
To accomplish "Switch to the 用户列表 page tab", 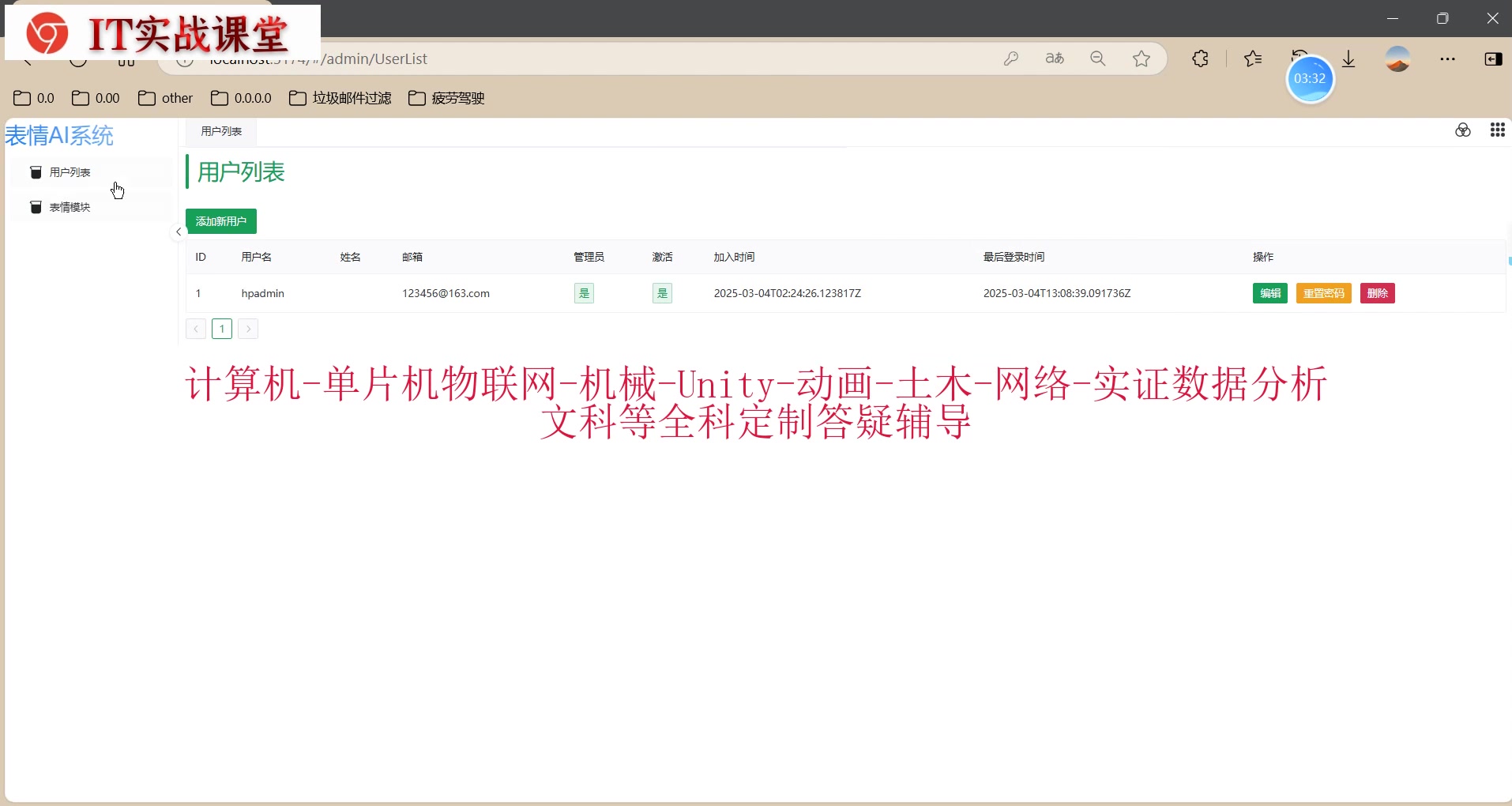I will (x=221, y=131).
